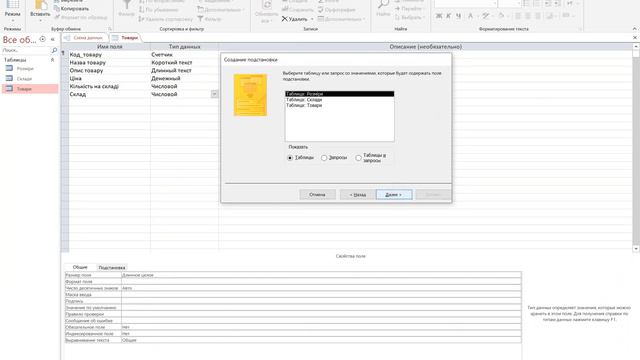
Task: Click the Перейти go-to arrow button
Action: [x=409, y=9]
